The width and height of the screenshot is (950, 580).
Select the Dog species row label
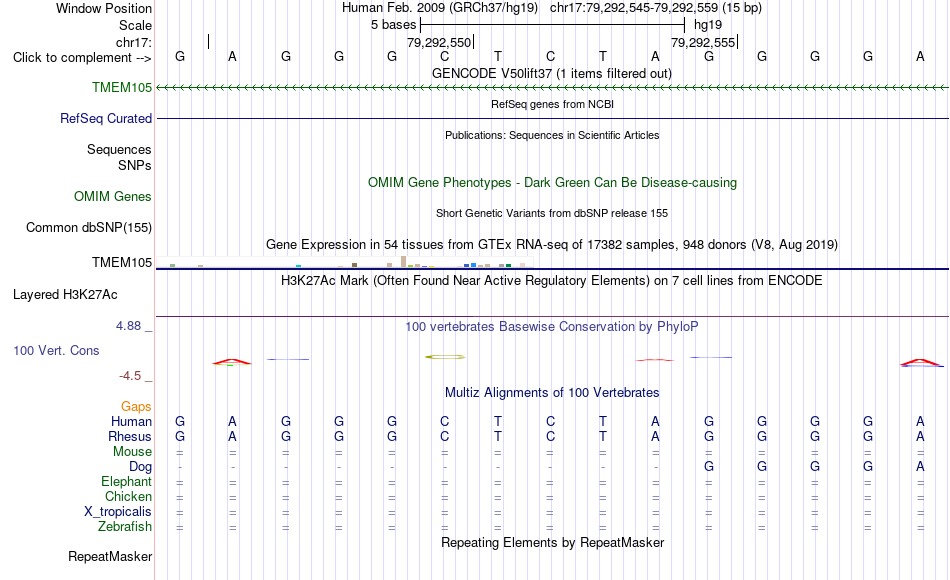140,467
